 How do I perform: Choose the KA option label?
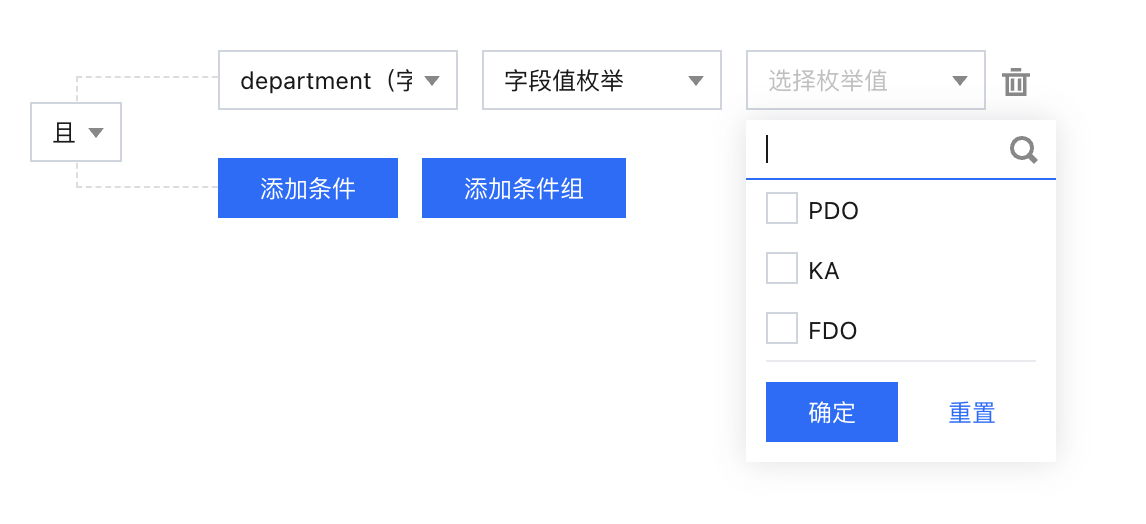[823, 270]
